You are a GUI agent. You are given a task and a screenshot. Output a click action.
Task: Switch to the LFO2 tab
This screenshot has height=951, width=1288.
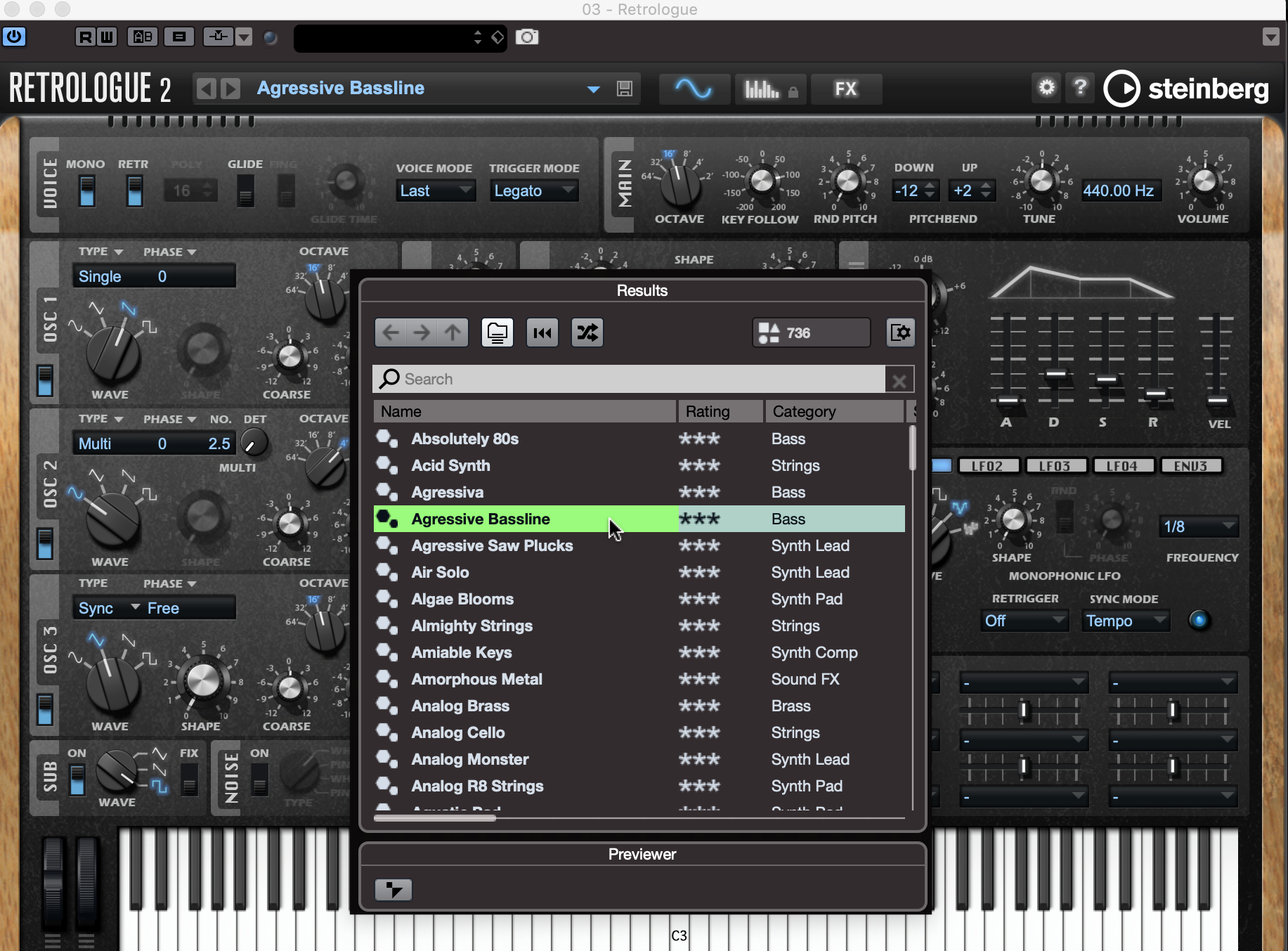pyautogui.click(x=987, y=466)
